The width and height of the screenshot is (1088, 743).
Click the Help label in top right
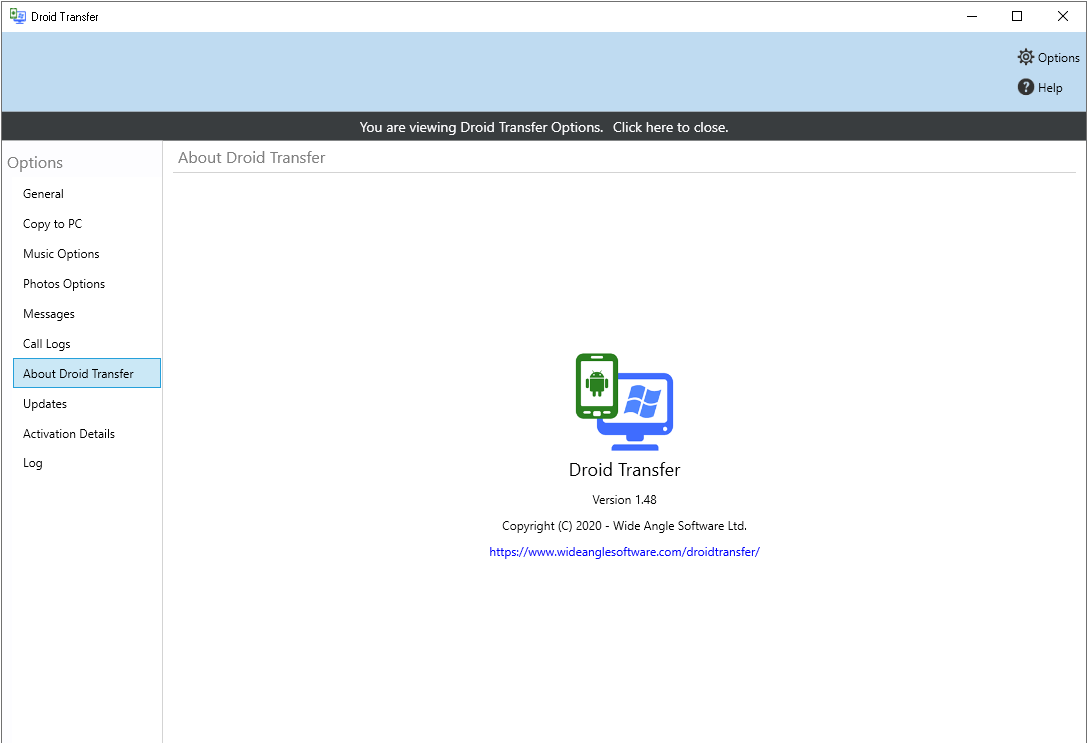[x=1050, y=87]
